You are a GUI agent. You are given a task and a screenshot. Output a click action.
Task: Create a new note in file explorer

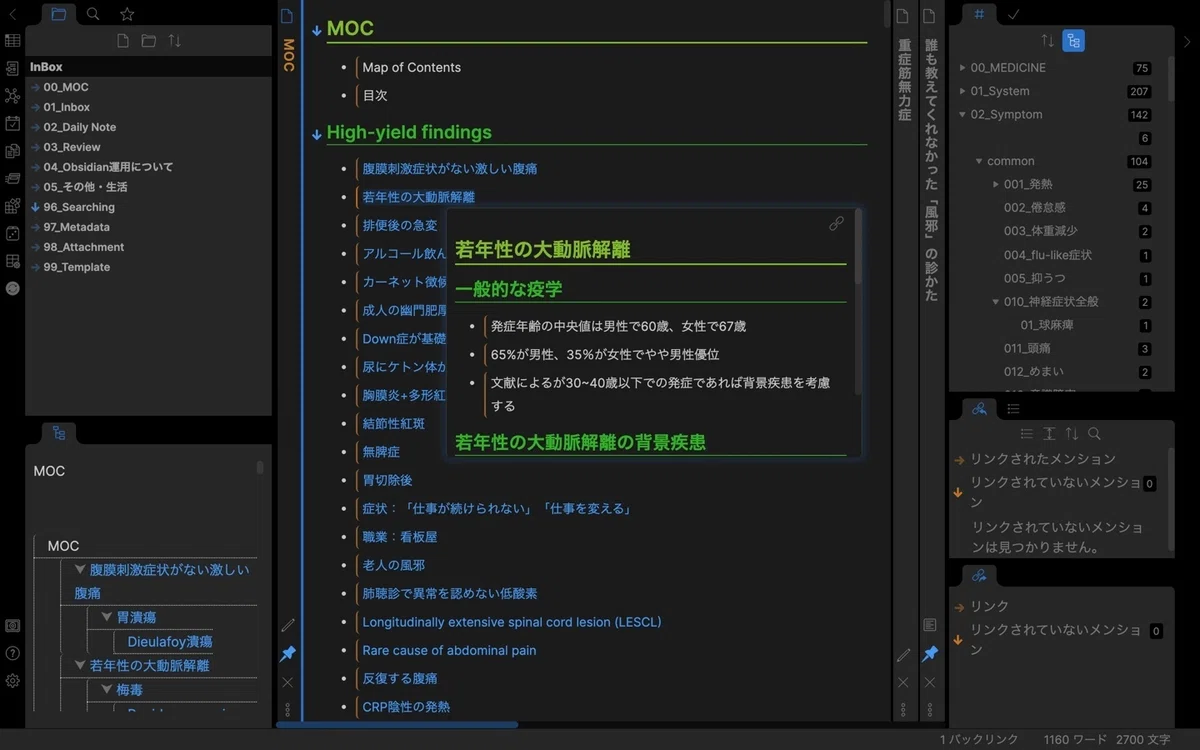pos(123,41)
